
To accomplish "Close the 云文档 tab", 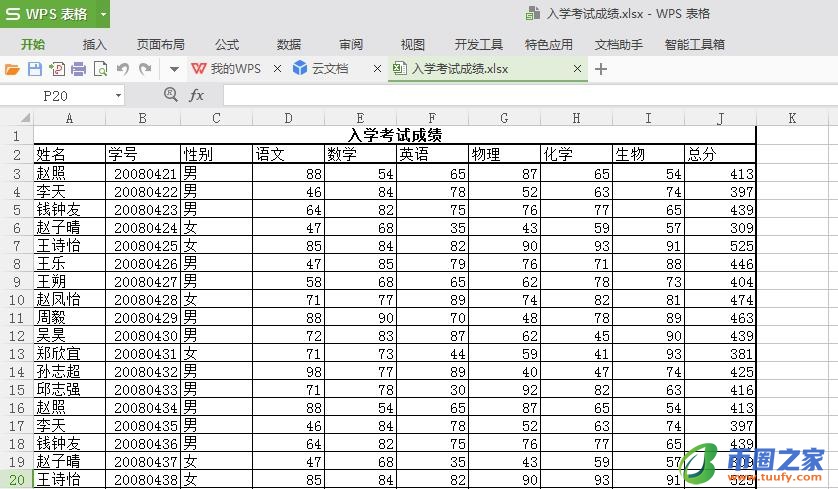I will coord(377,68).
